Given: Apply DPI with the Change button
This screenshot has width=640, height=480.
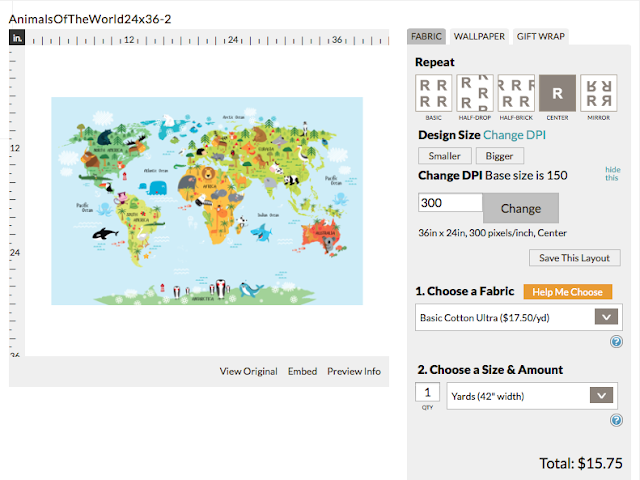Looking at the screenshot, I should (x=521, y=208).
